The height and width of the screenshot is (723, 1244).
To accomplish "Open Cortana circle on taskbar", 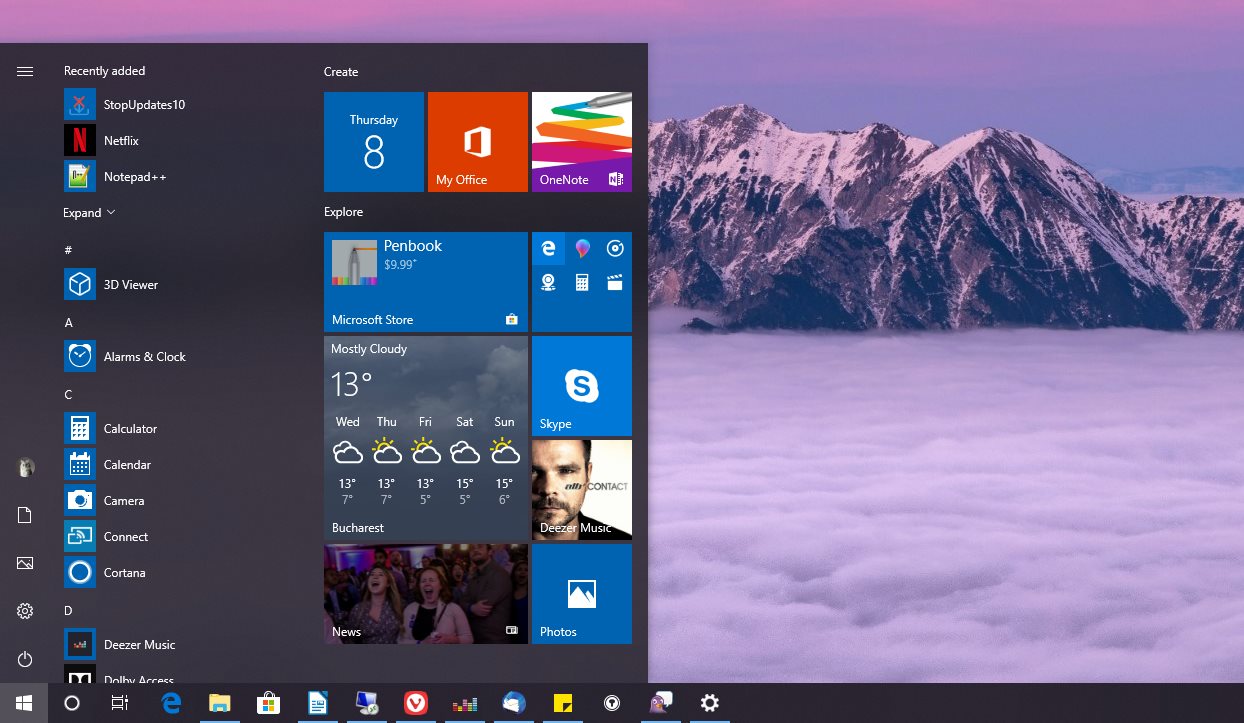I will pyautogui.click(x=72, y=703).
